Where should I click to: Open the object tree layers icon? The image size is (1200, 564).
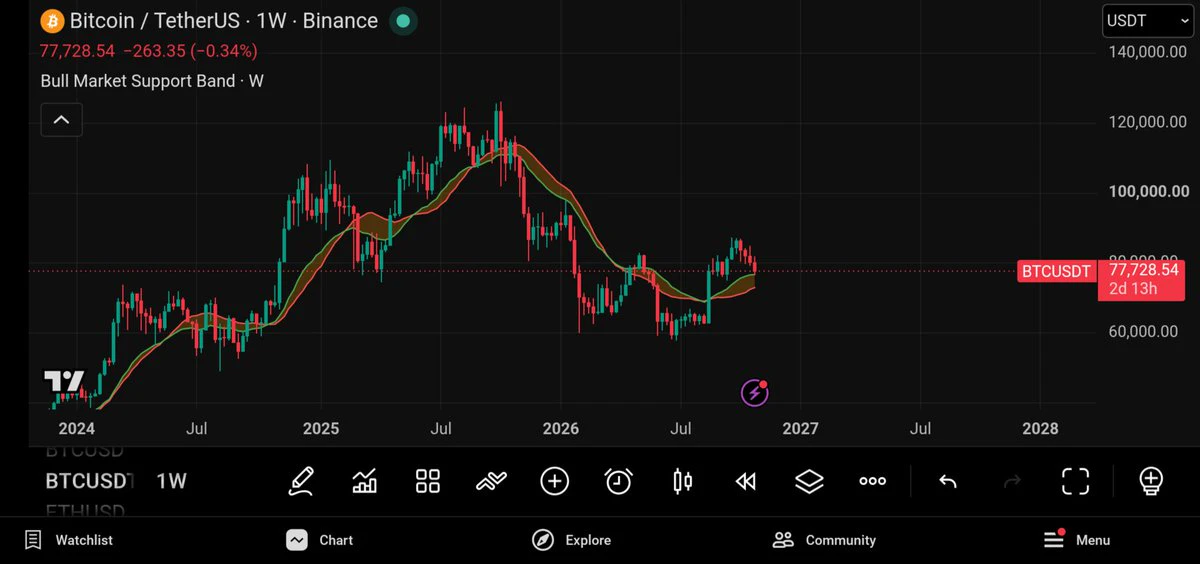809,481
